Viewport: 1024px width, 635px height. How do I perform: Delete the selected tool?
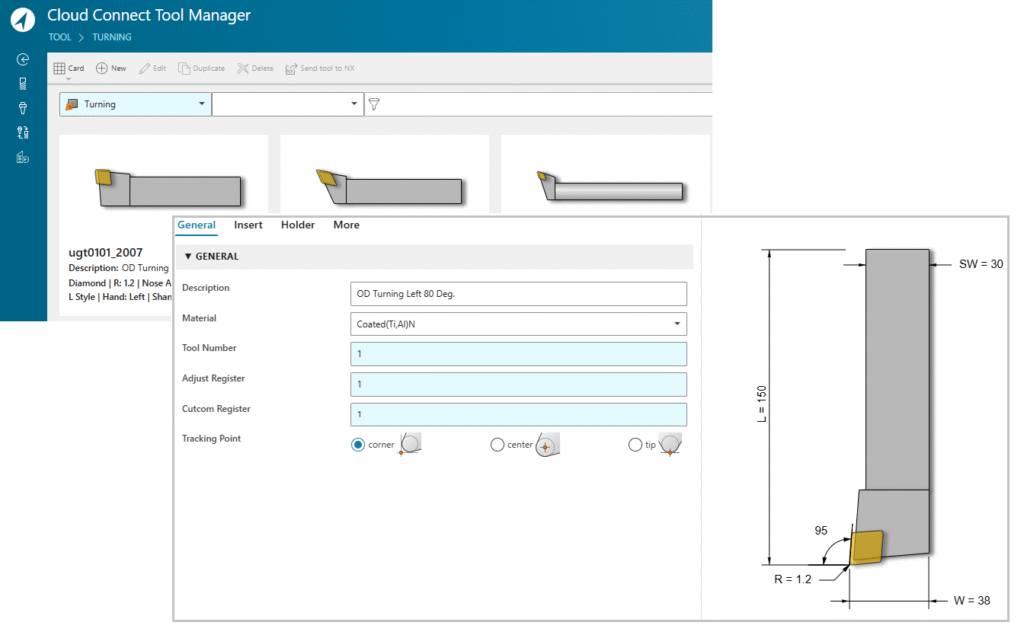255,69
